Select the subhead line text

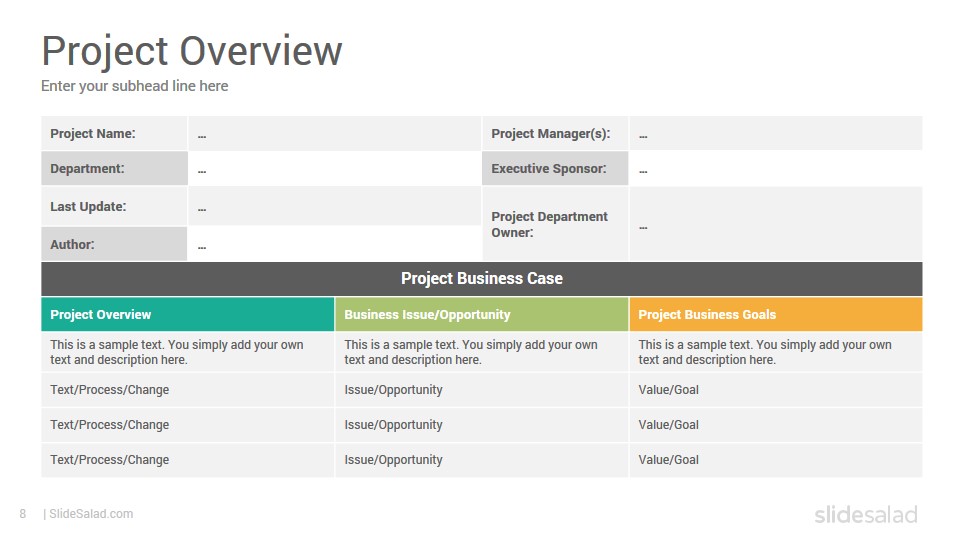click(x=134, y=86)
